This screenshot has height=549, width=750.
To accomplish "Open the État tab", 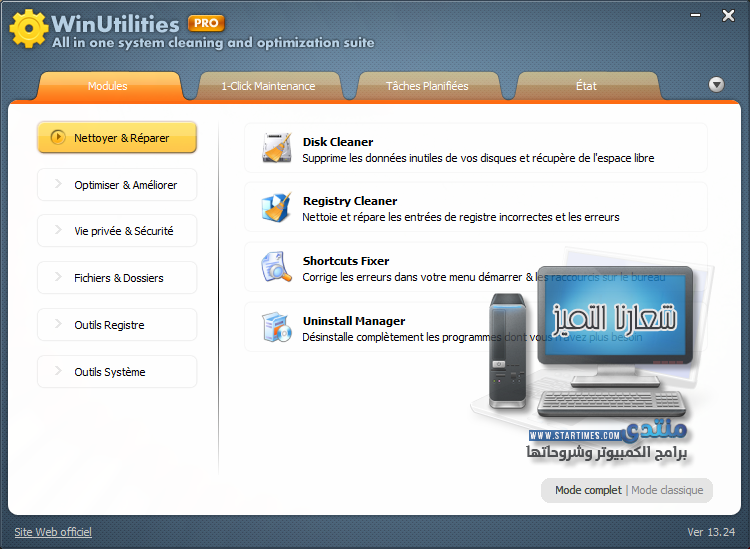I will [x=586, y=86].
